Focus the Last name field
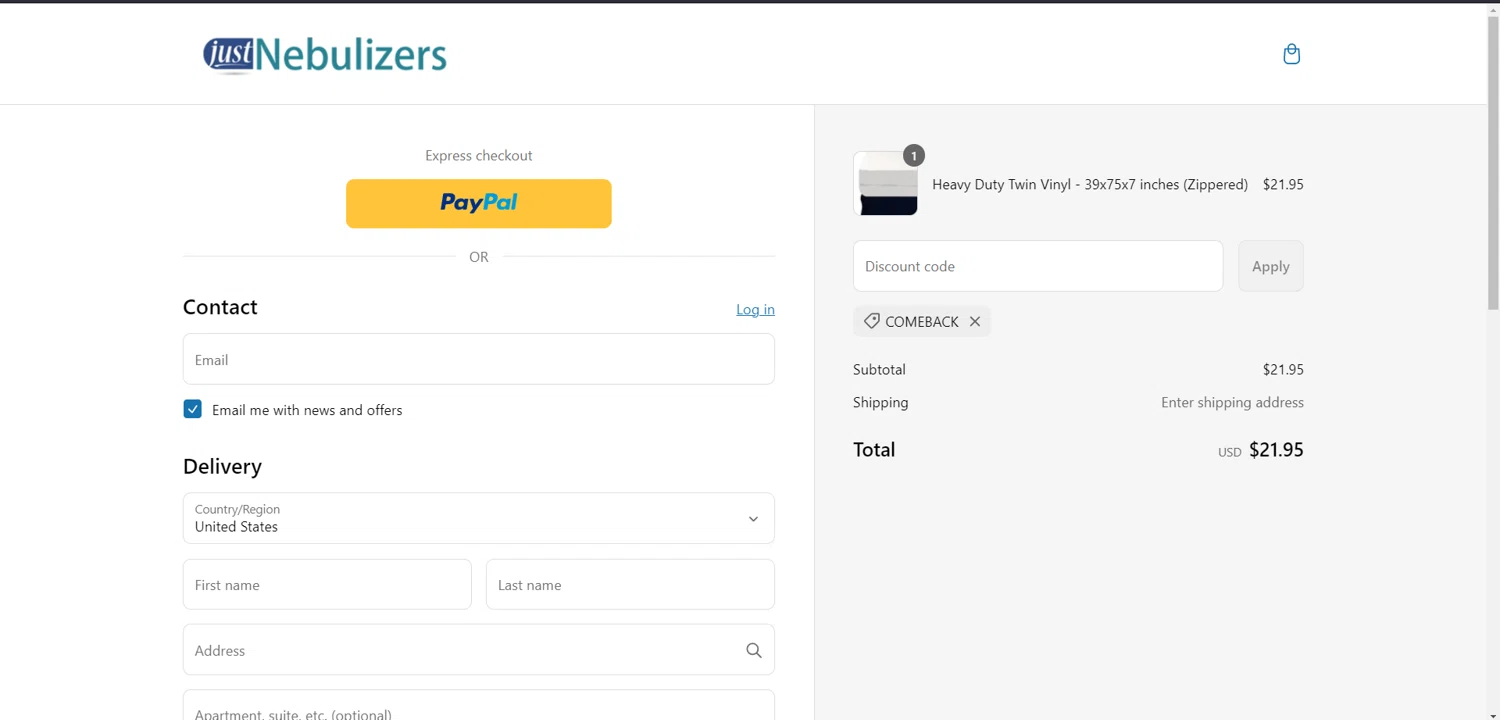Image resolution: width=1500 pixels, height=720 pixels. (x=630, y=584)
